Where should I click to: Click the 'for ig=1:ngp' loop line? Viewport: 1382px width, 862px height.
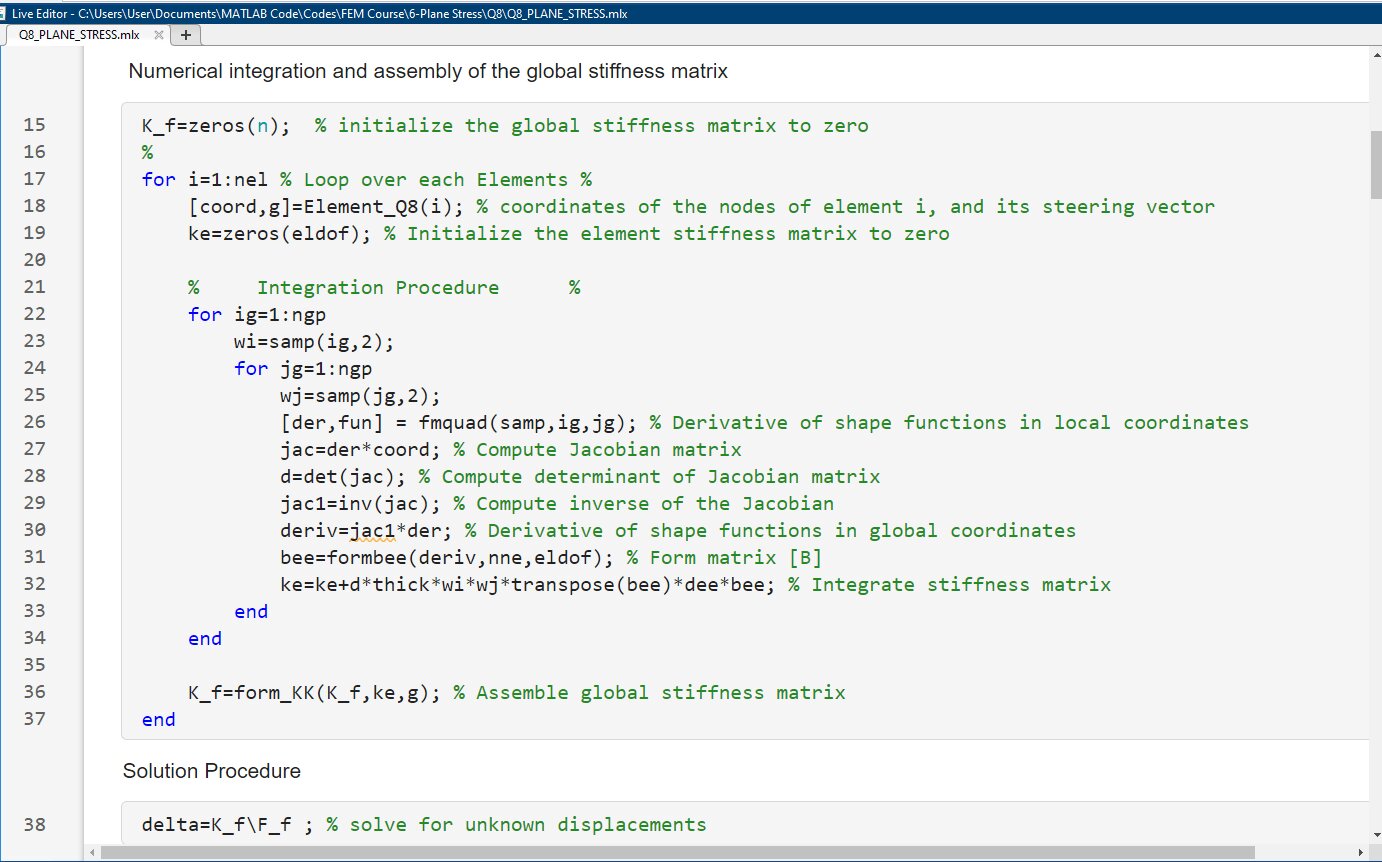tap(257, 315)
